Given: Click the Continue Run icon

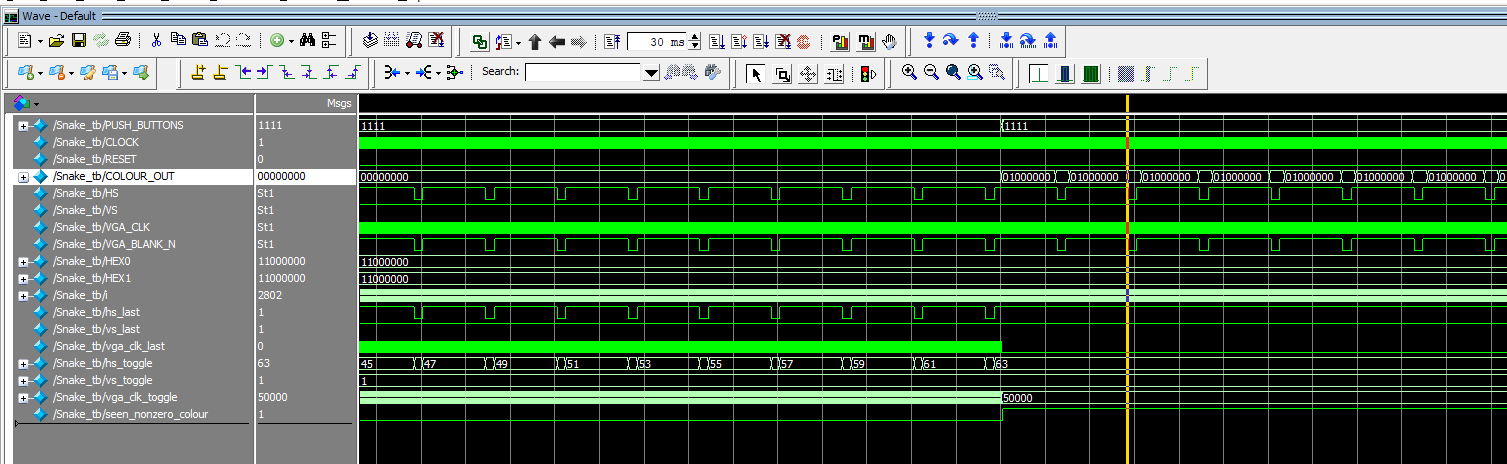Looking at the screenshot, I should 739,41.
